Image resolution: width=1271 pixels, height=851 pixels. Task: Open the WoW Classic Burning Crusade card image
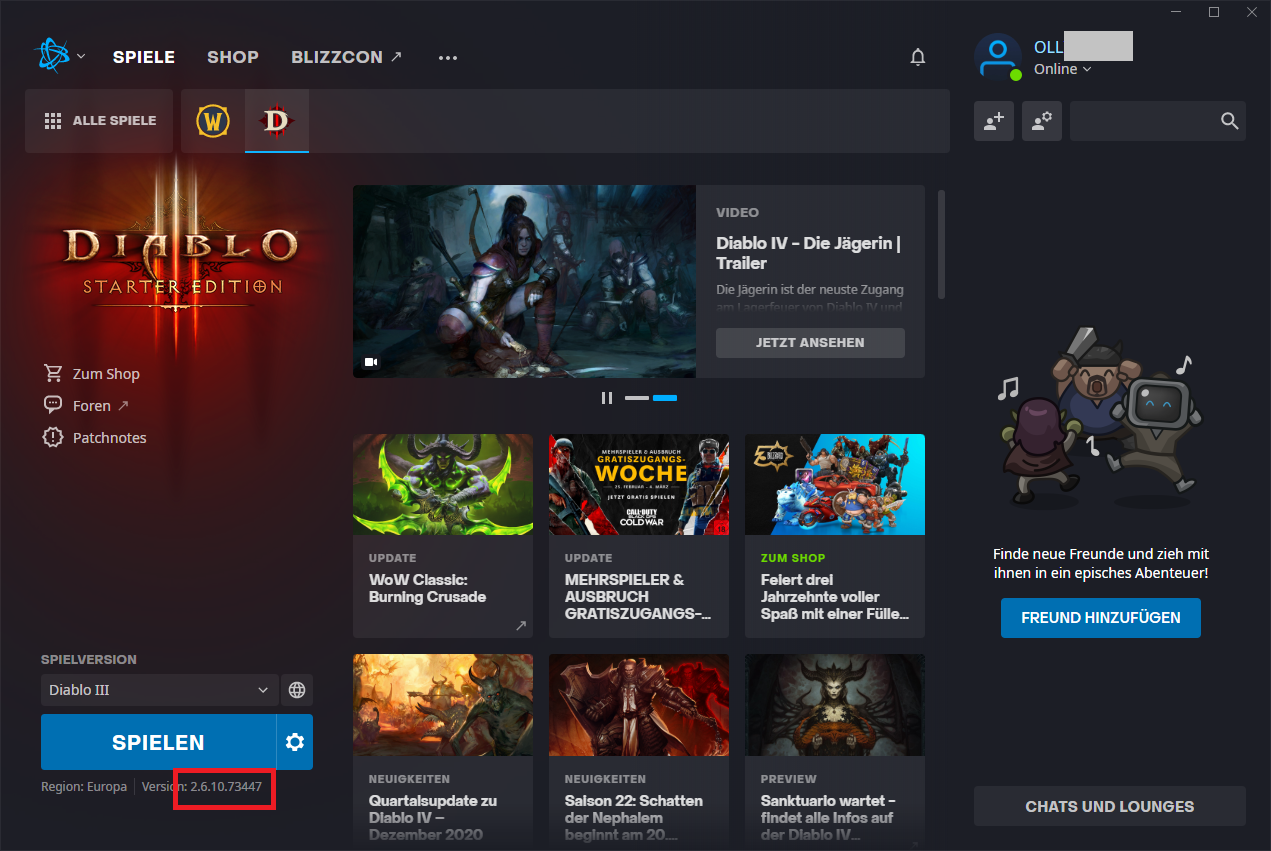coord(443,485)
